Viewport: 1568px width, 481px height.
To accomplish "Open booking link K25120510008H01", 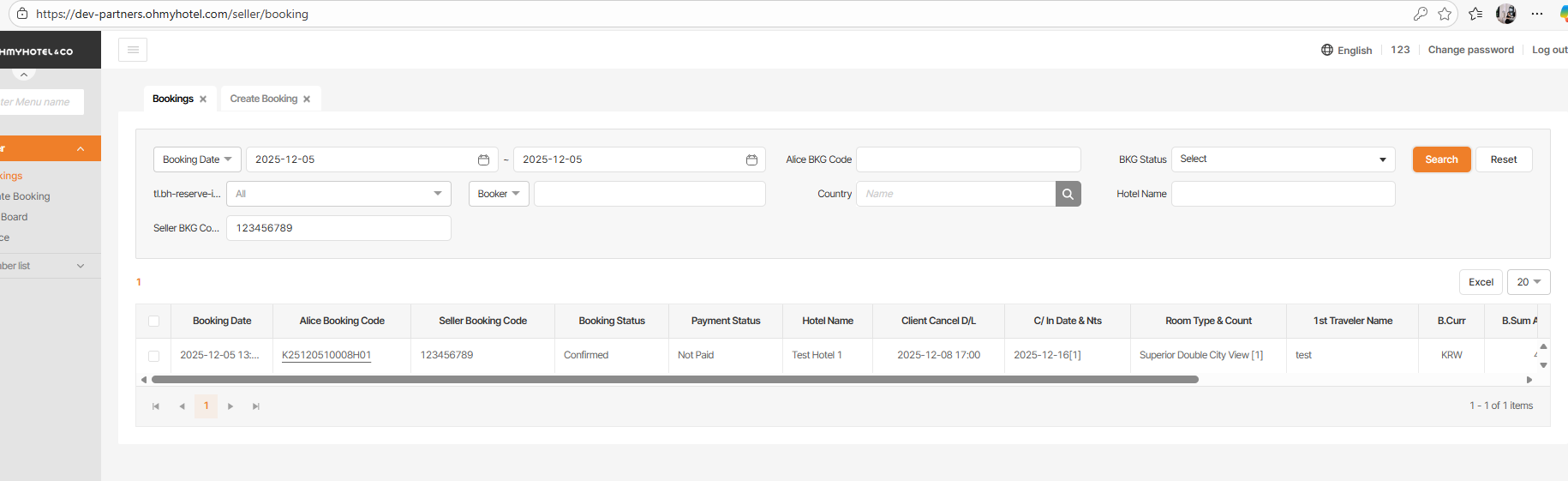I will tap(326, 355).
